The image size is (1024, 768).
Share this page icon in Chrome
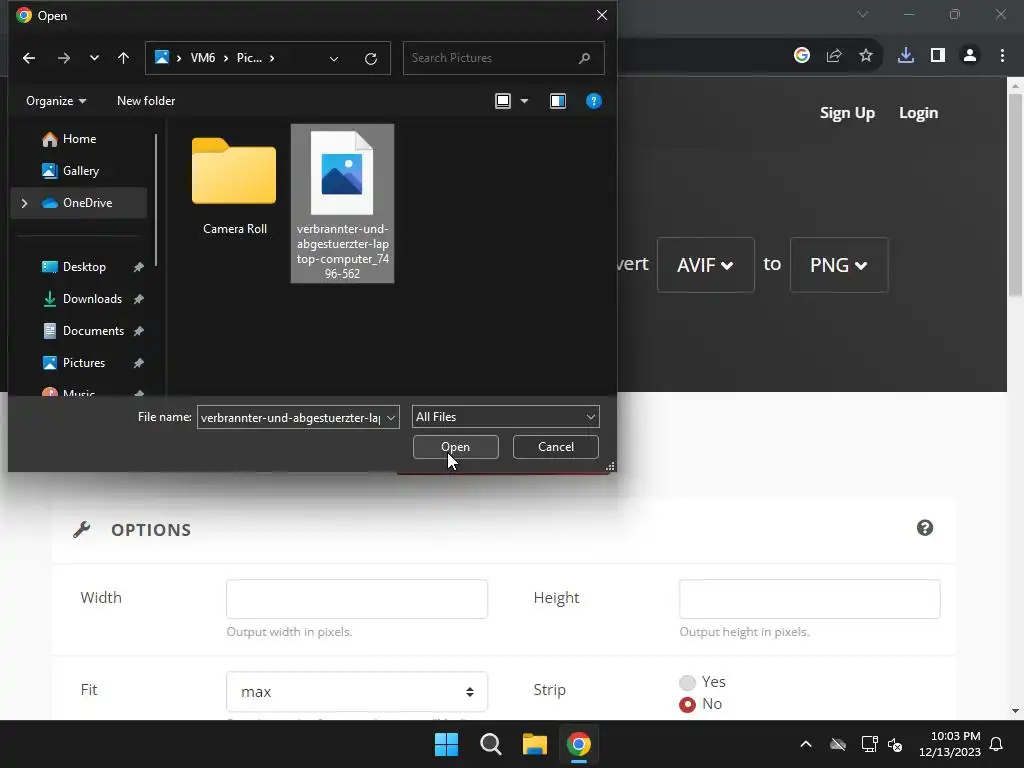coord(834,56)
